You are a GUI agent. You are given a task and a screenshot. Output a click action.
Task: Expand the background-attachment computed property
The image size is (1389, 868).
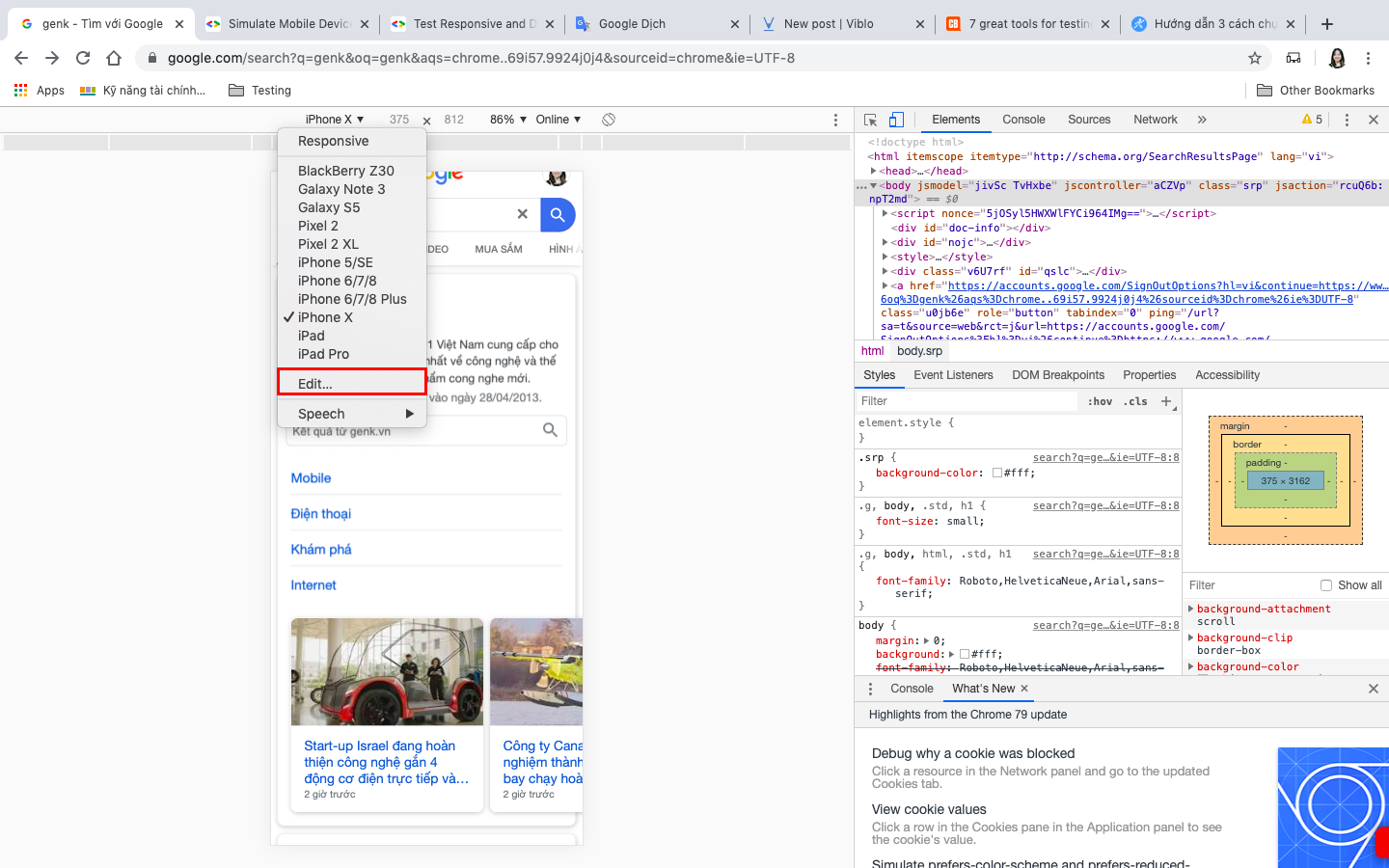1190,609
